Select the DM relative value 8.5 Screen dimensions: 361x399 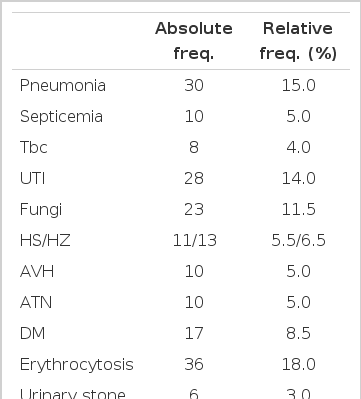coord(298,333)
